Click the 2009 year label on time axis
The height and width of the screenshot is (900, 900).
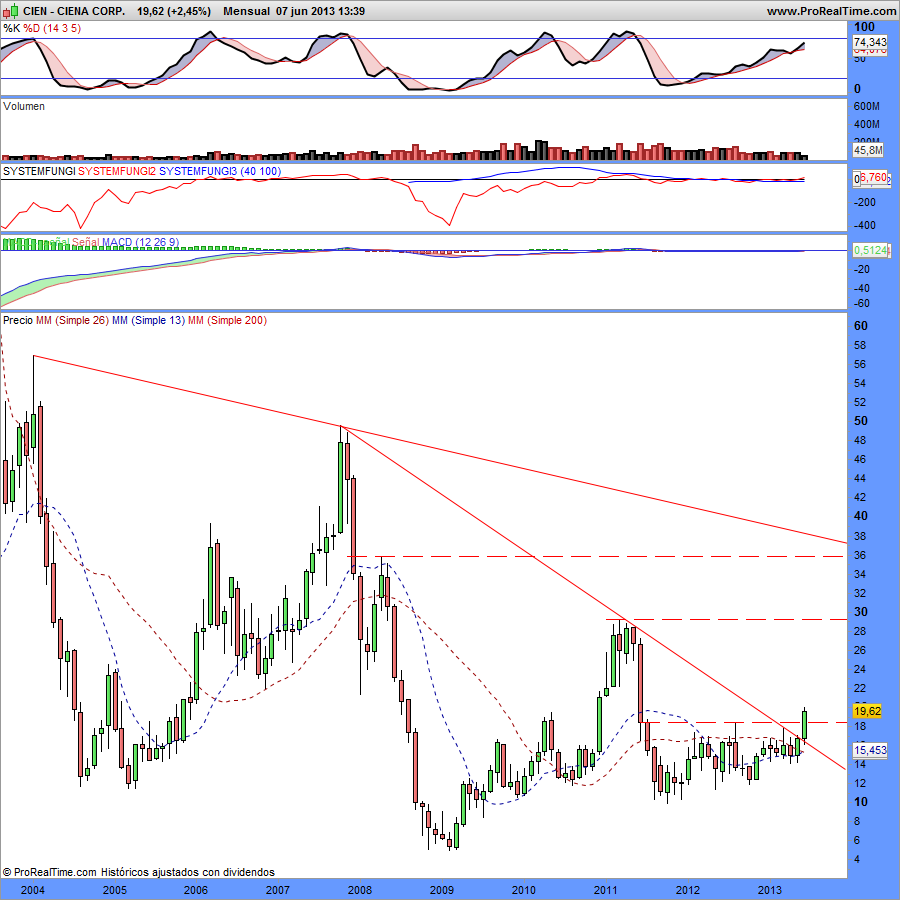click(441, 890)
